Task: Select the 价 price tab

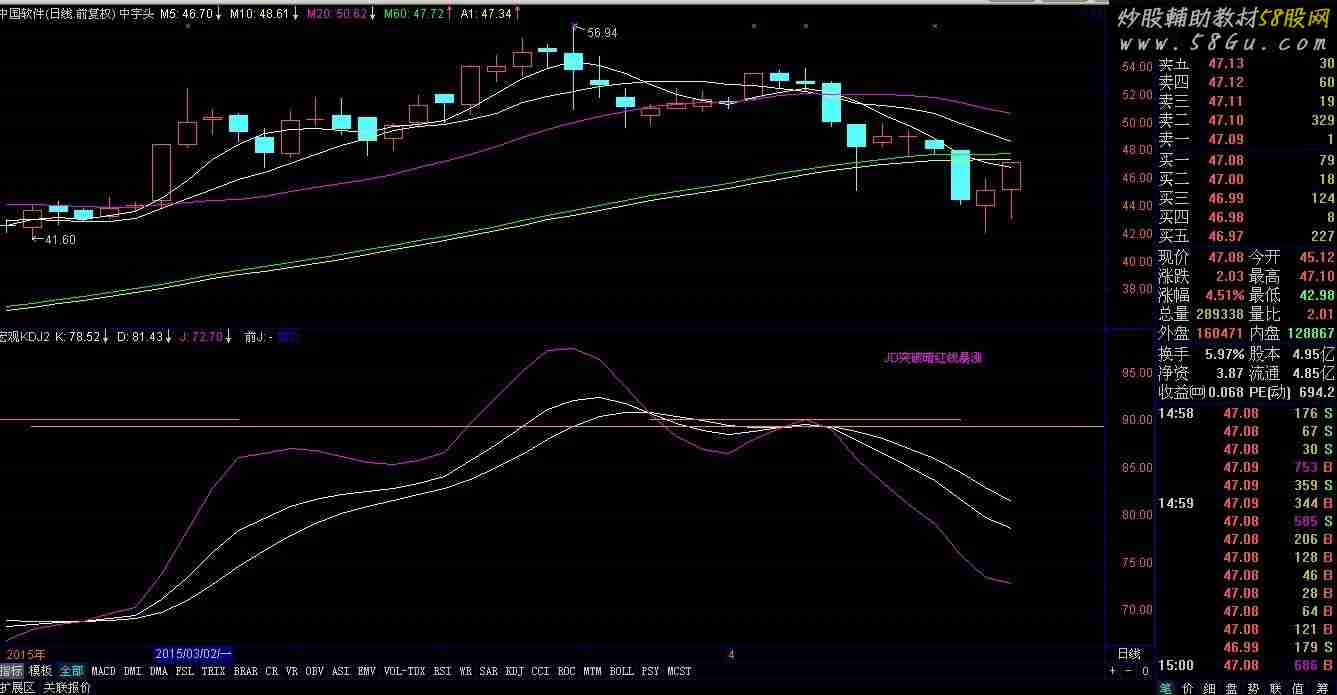Action: 1188,688
